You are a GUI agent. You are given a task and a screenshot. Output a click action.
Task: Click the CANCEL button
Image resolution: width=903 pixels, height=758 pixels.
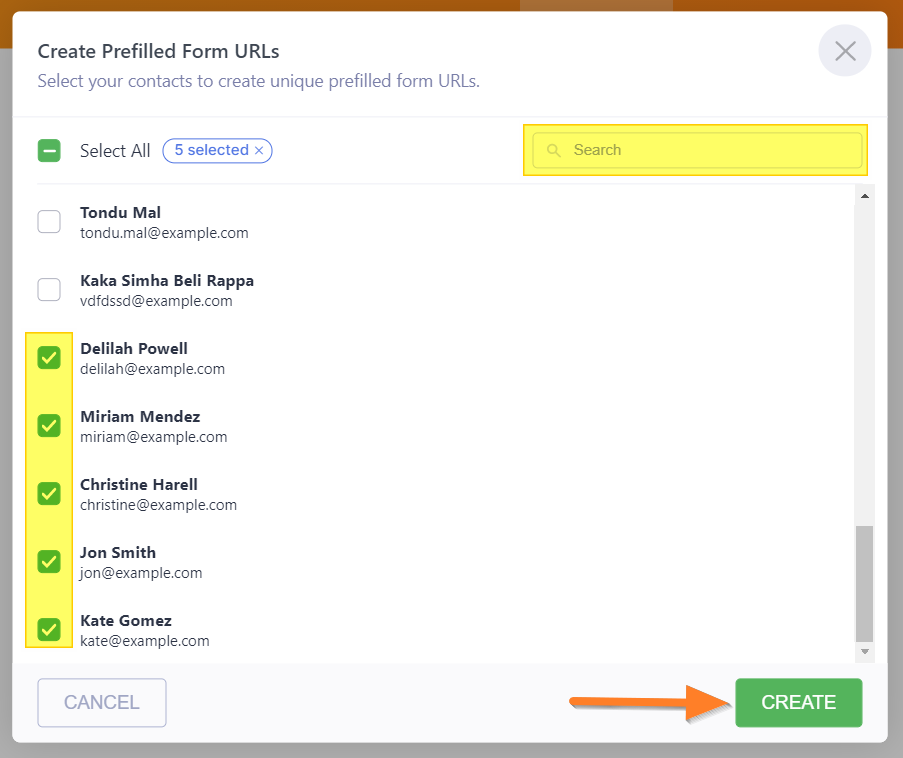[102, 703]
